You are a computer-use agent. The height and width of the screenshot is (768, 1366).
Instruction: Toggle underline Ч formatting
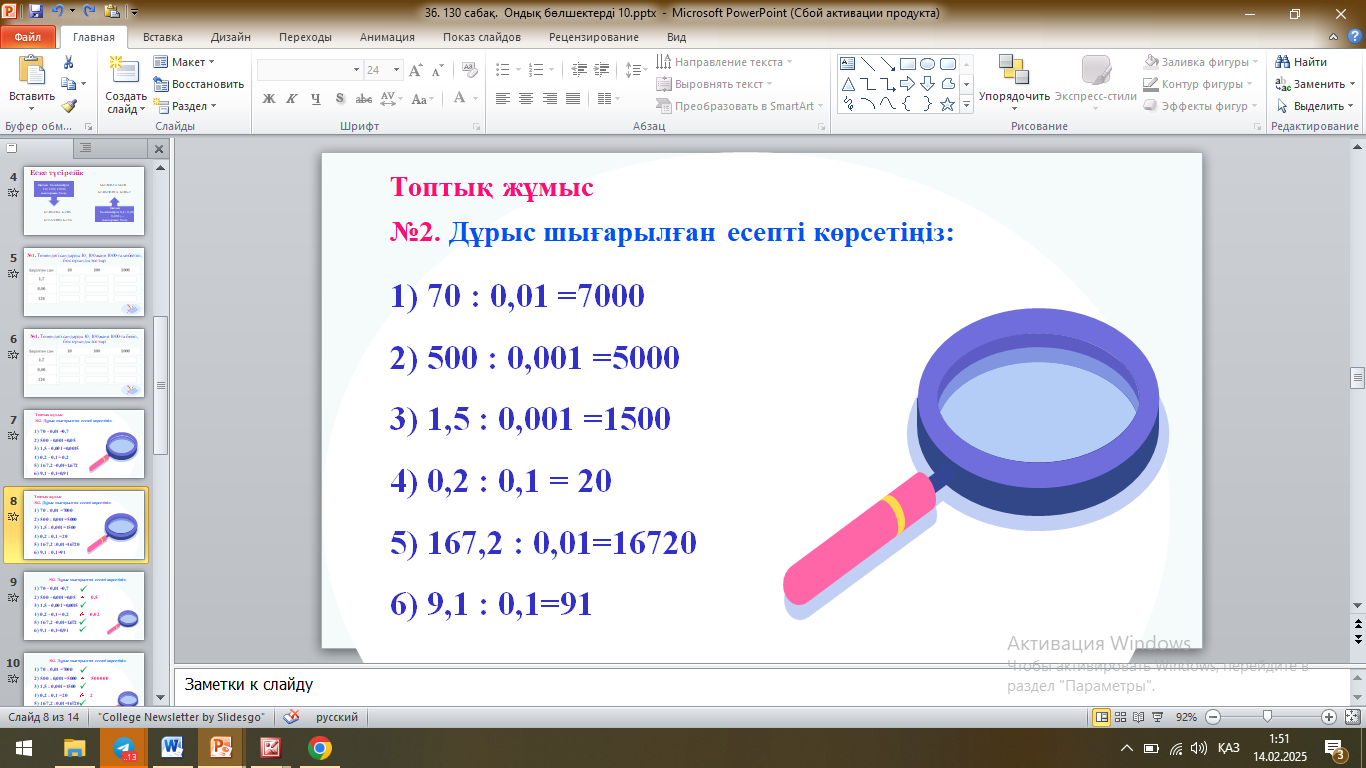click(x=316, y=99)
